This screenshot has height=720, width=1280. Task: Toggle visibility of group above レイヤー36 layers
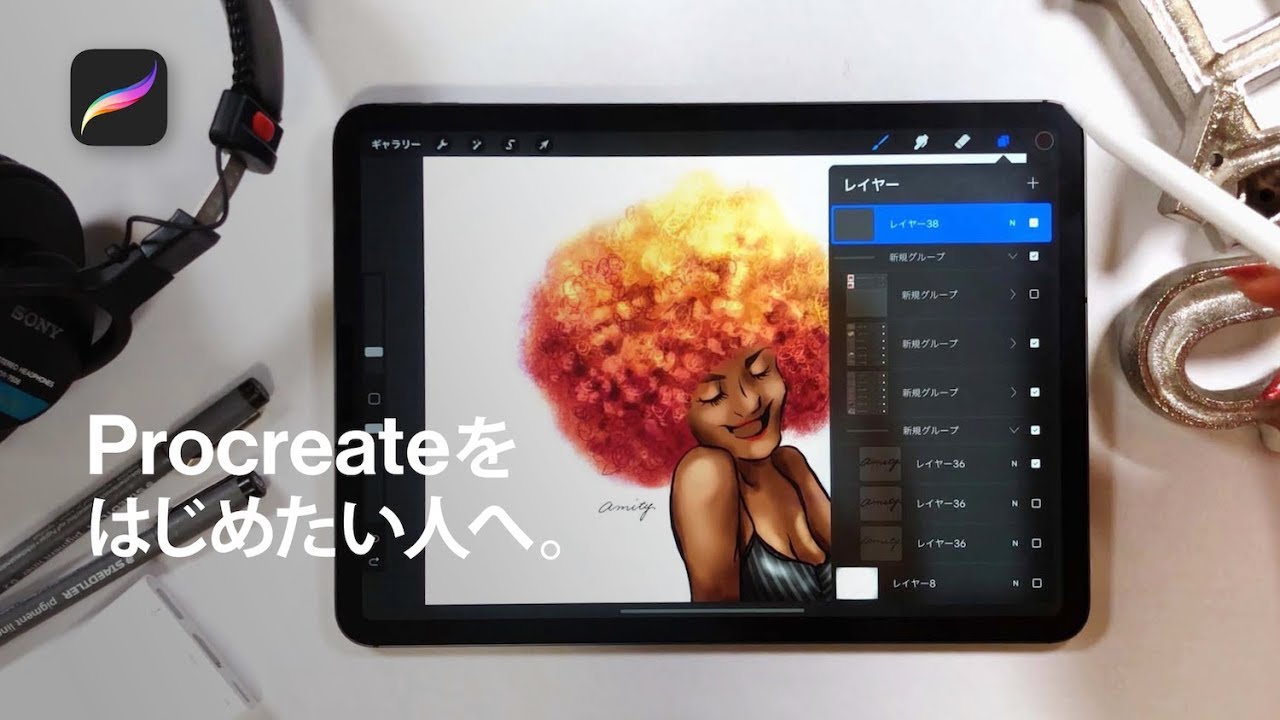[1034, 430]
